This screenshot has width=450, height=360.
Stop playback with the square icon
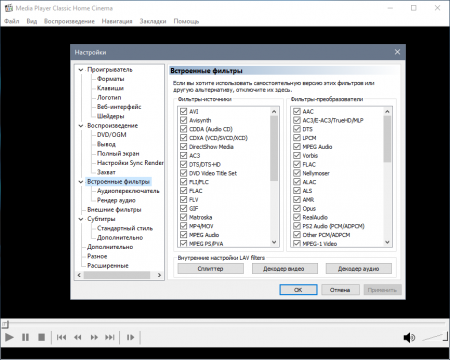pyautogui.click(x=41, y=337)
